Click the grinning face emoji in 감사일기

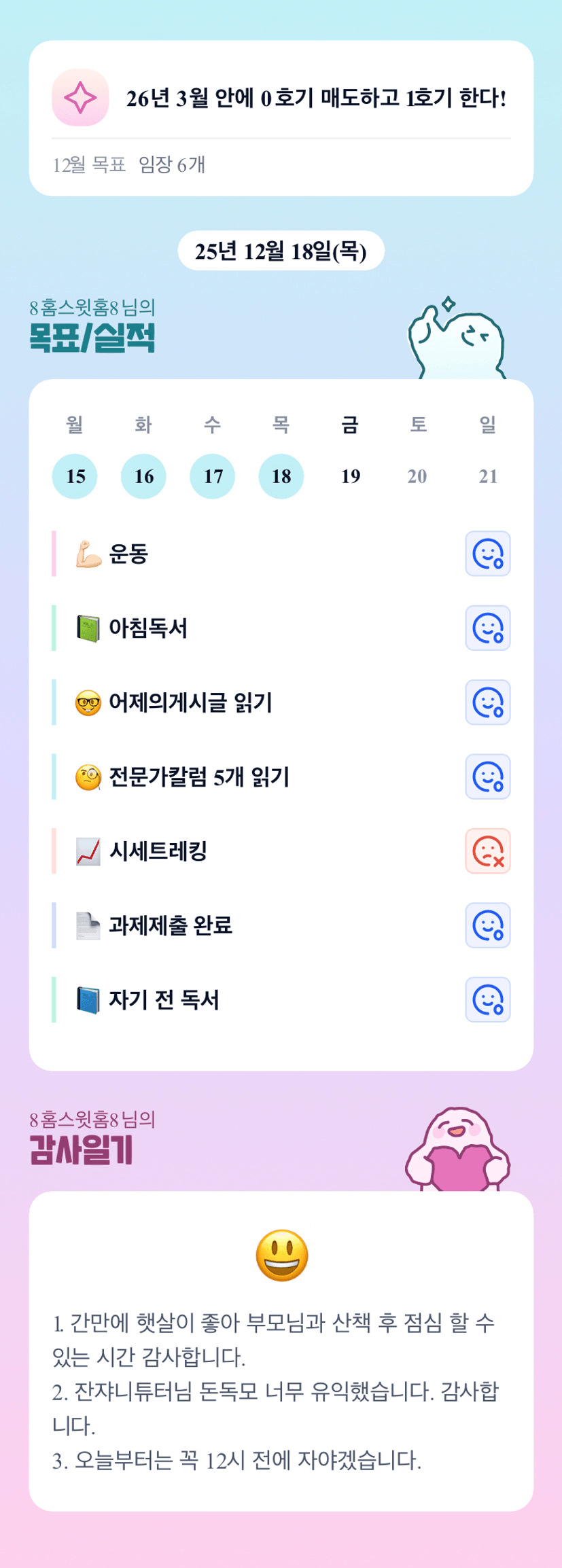pos(281,1255)
